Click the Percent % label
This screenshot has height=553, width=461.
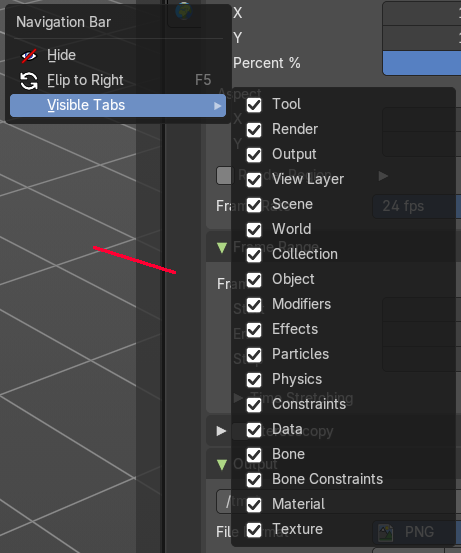(267, 63)
